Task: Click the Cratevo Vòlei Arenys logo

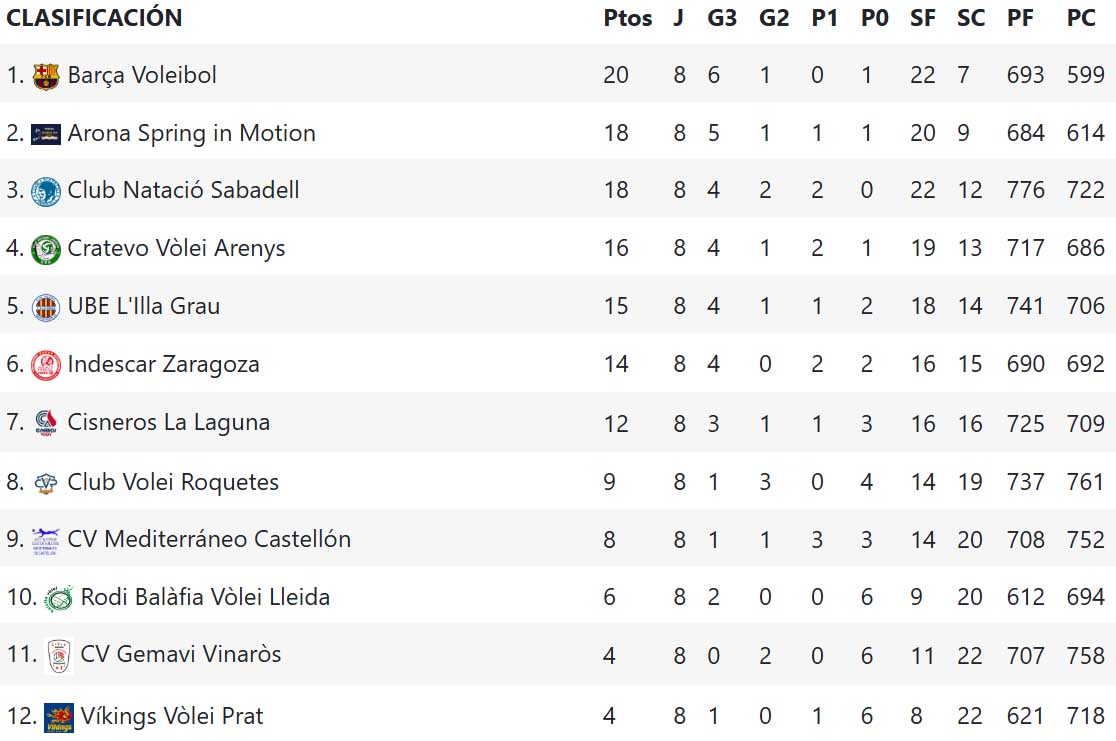Action: point(46,249)
